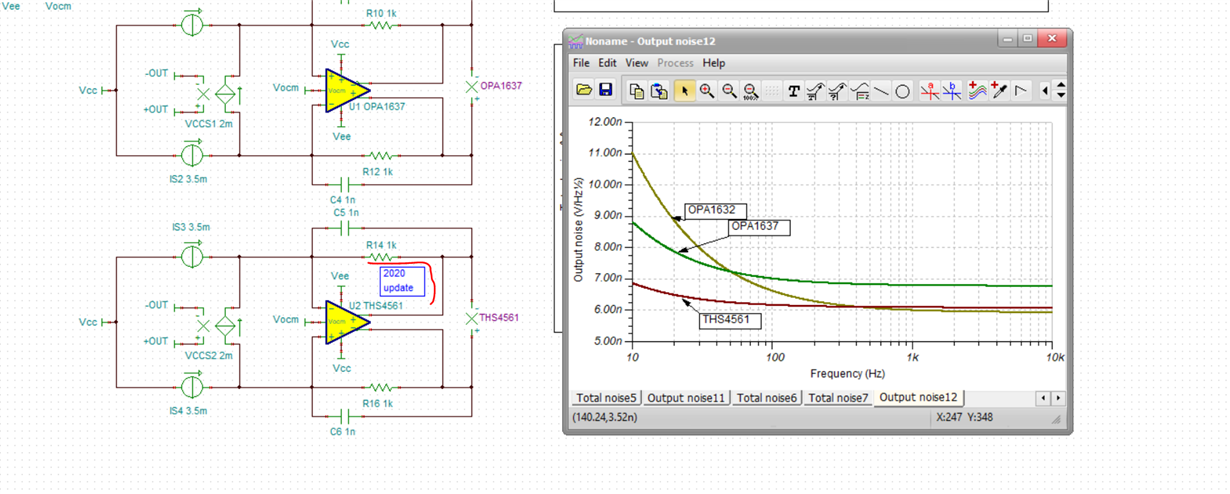The image size is (1230, 494).
Task: Switch to the Total noise5 tab
Action: tap(606, 398)
